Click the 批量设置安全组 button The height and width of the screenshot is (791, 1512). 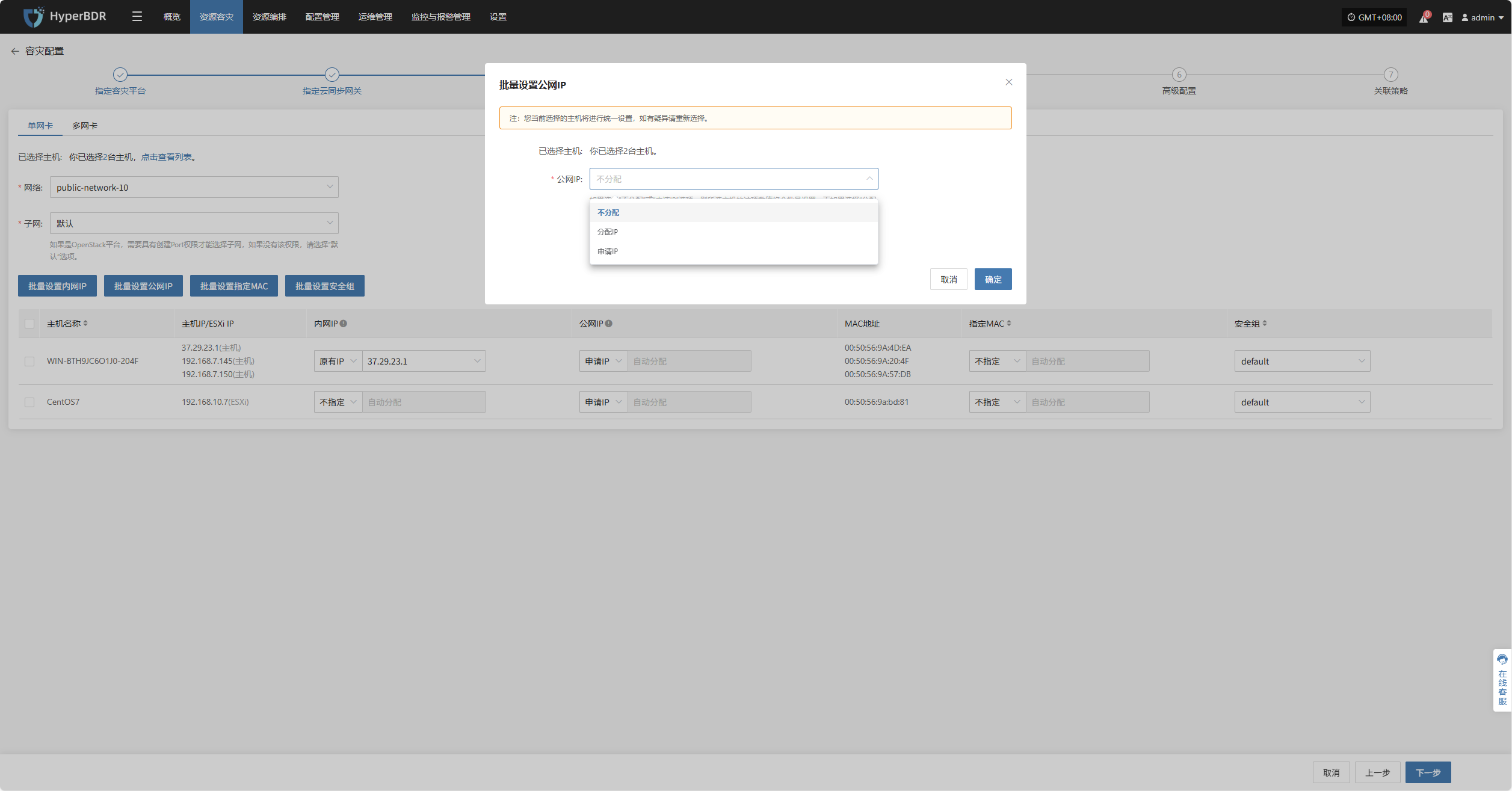pos(325,286)
